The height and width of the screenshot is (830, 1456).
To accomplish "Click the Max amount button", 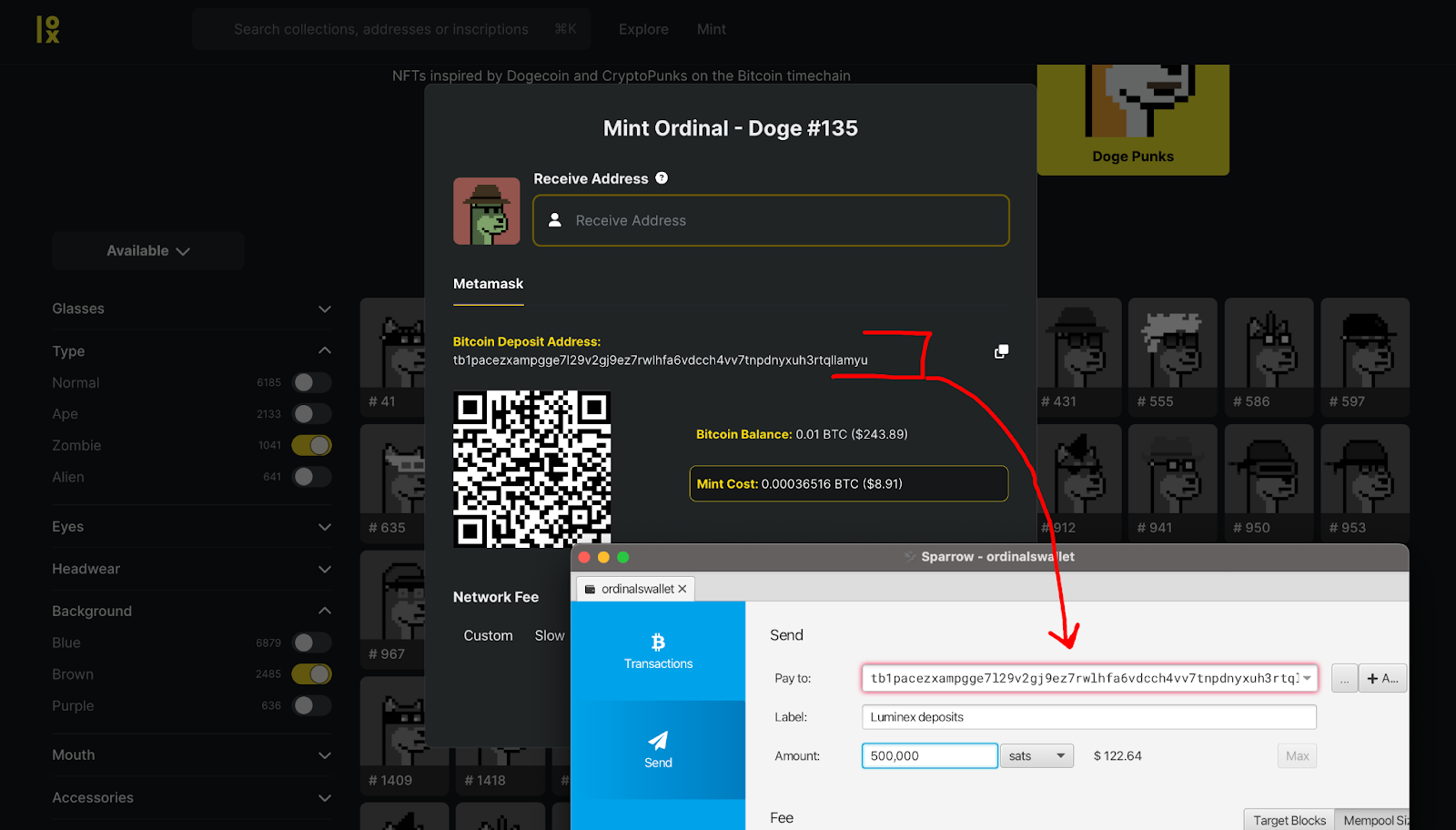I will pyautogui.click(x=1297, y=755).
